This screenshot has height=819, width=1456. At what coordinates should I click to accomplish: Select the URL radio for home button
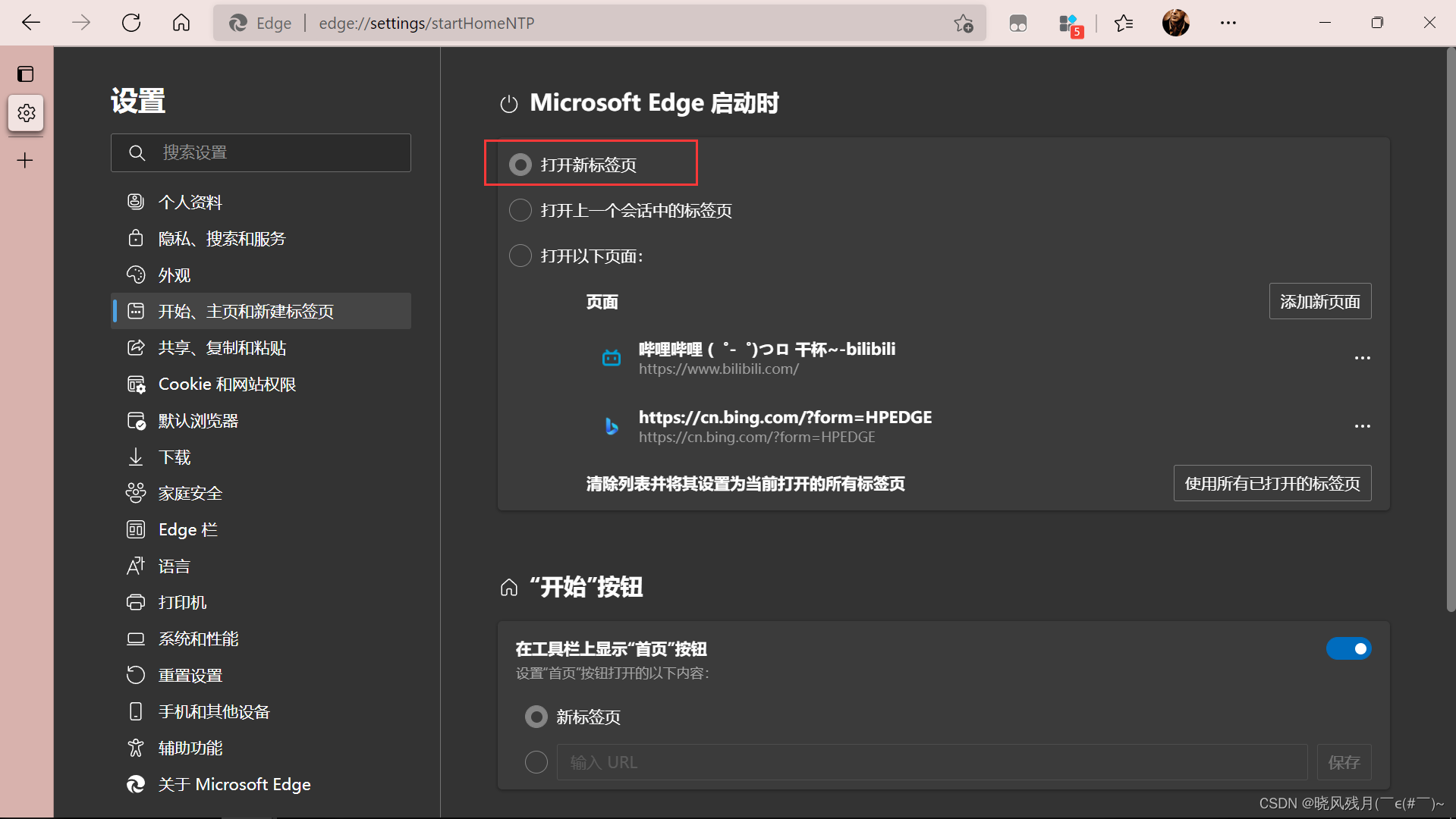click(x=536, y=762)
